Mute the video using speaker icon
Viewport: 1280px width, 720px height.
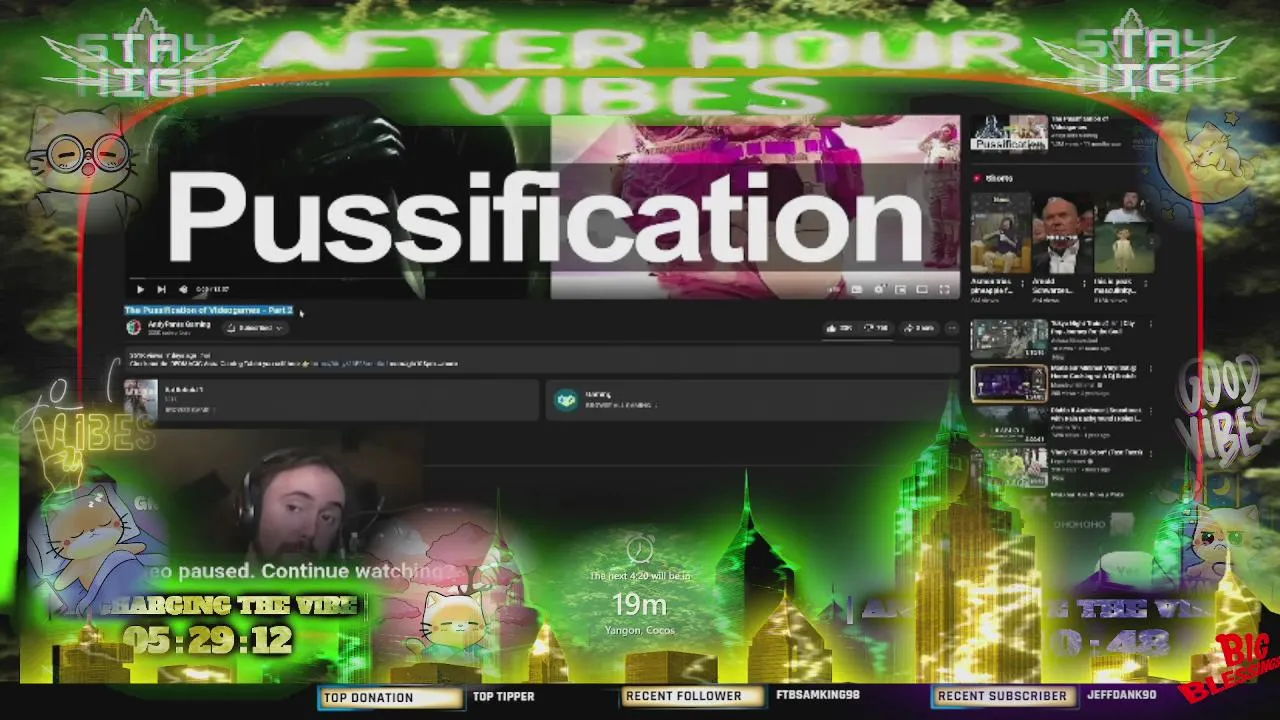[x=183, y=290]
